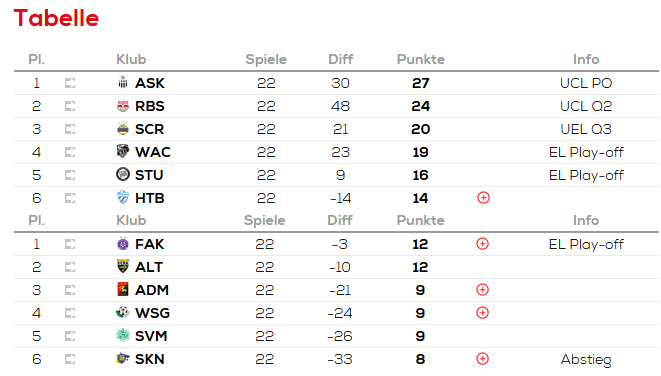661x376 pixels.
Task: Toggle the small square marker beside HTB
Action: coord(70,198)
